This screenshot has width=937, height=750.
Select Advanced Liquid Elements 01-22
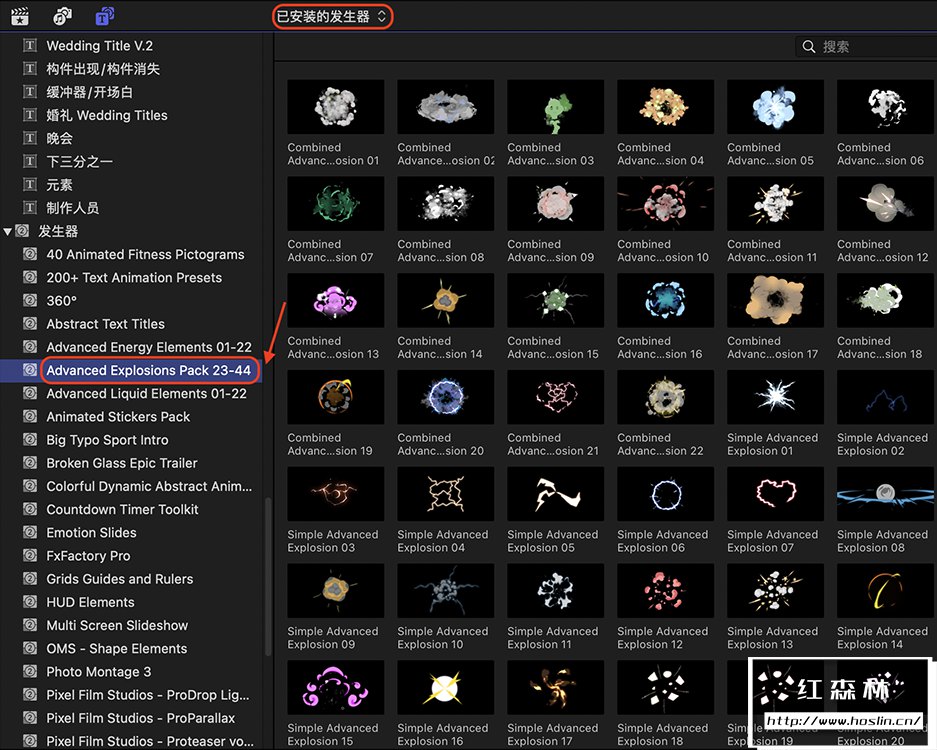(x=131, y=394)
